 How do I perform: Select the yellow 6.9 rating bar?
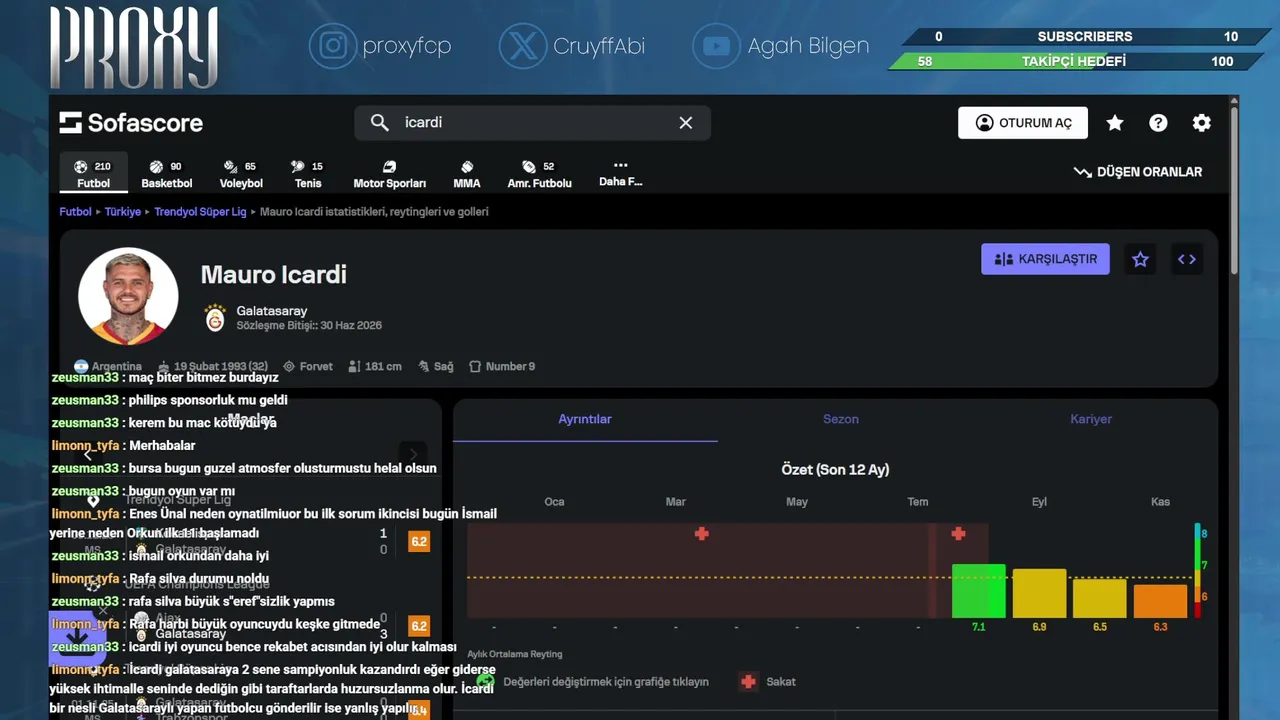pos(1039,594)
